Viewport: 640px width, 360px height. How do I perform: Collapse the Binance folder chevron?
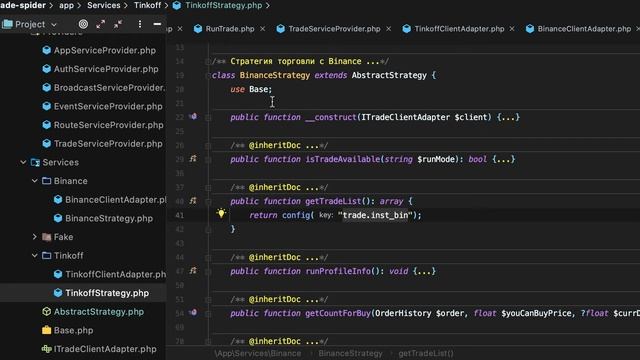point(35,181)
